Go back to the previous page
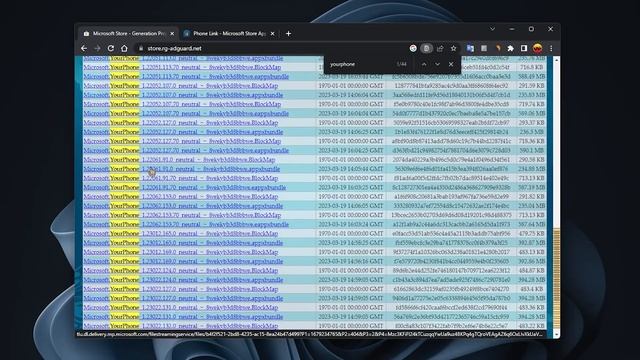This screenshot has height=360, width=640. [x=84, y=48]
